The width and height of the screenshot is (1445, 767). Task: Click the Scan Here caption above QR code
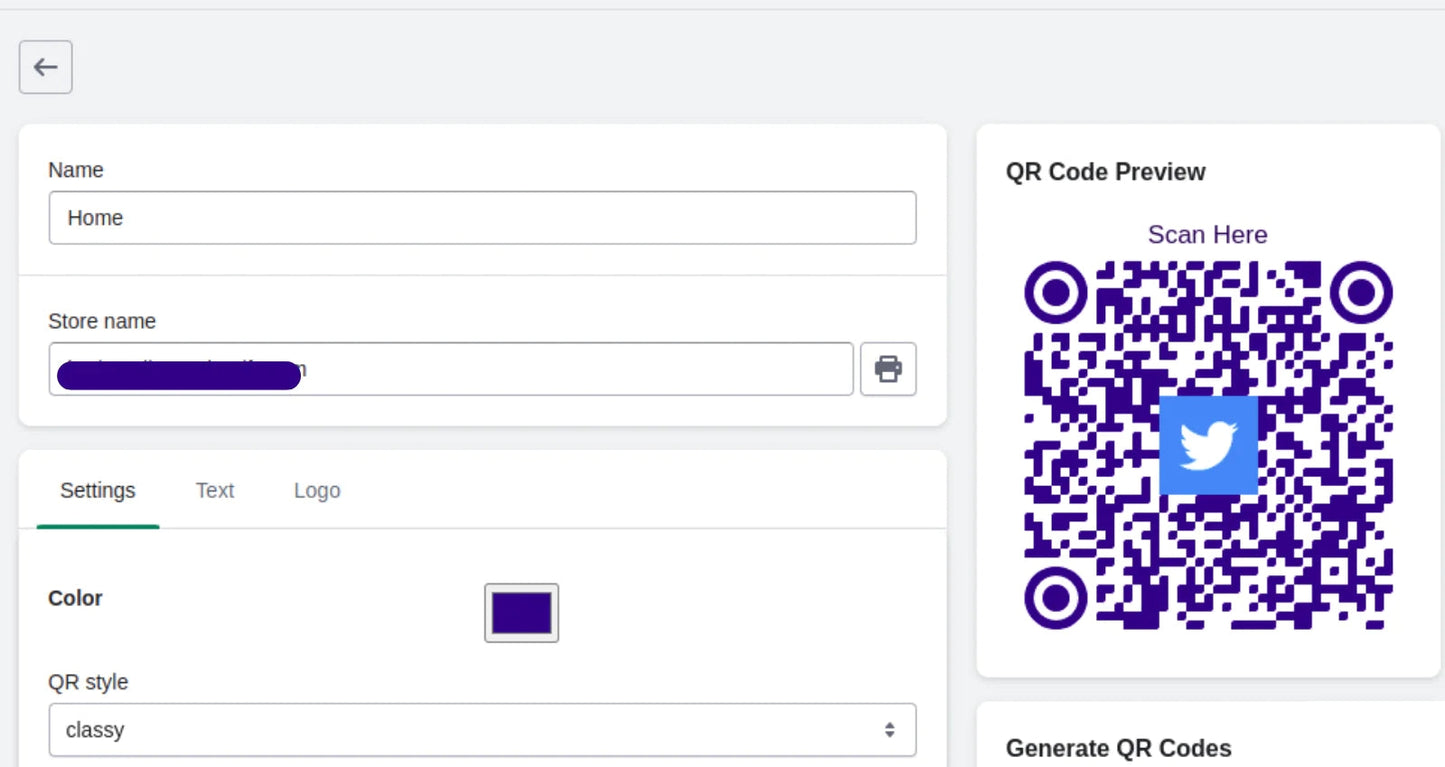pyautogui.click(x=1207, y=235)
